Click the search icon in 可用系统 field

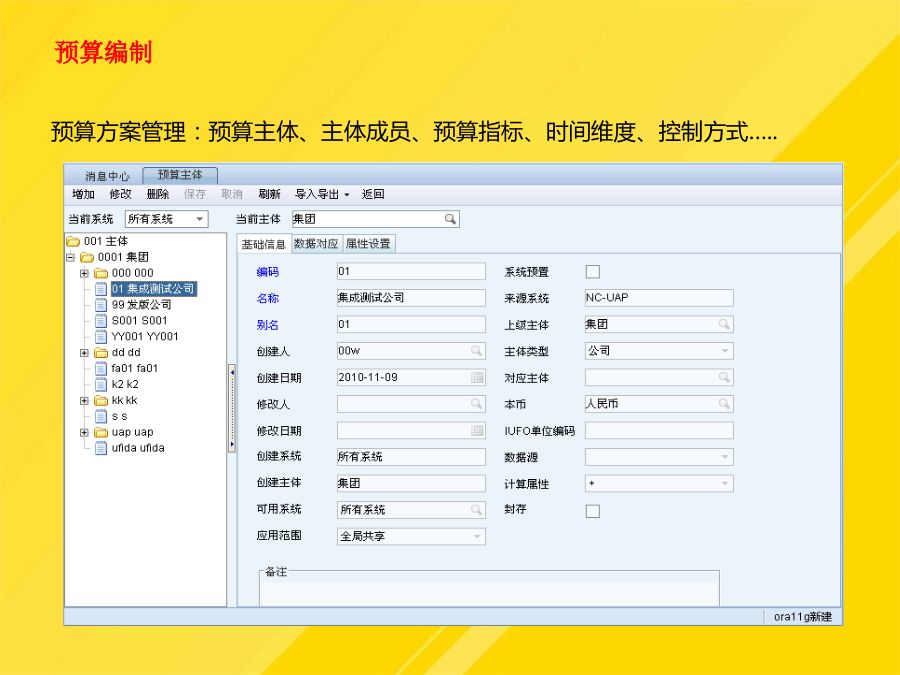(x=477, y=510)
